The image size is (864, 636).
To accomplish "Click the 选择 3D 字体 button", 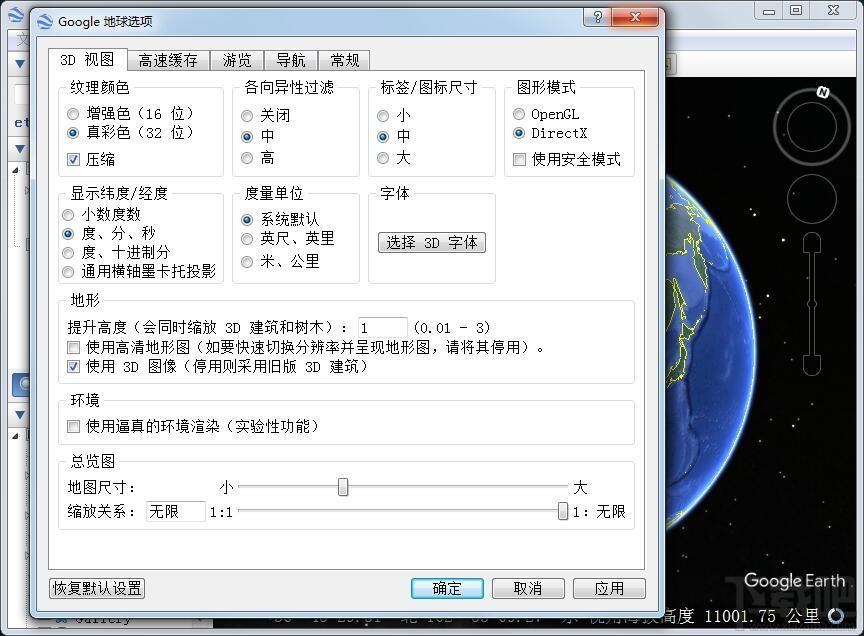I will coord(432,242).
